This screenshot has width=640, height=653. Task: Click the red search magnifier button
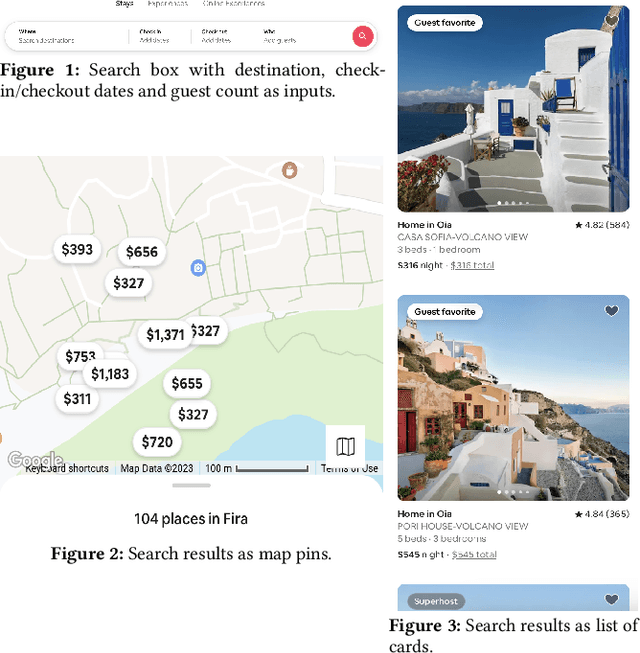pyautogui.click(x=362, y=36)
